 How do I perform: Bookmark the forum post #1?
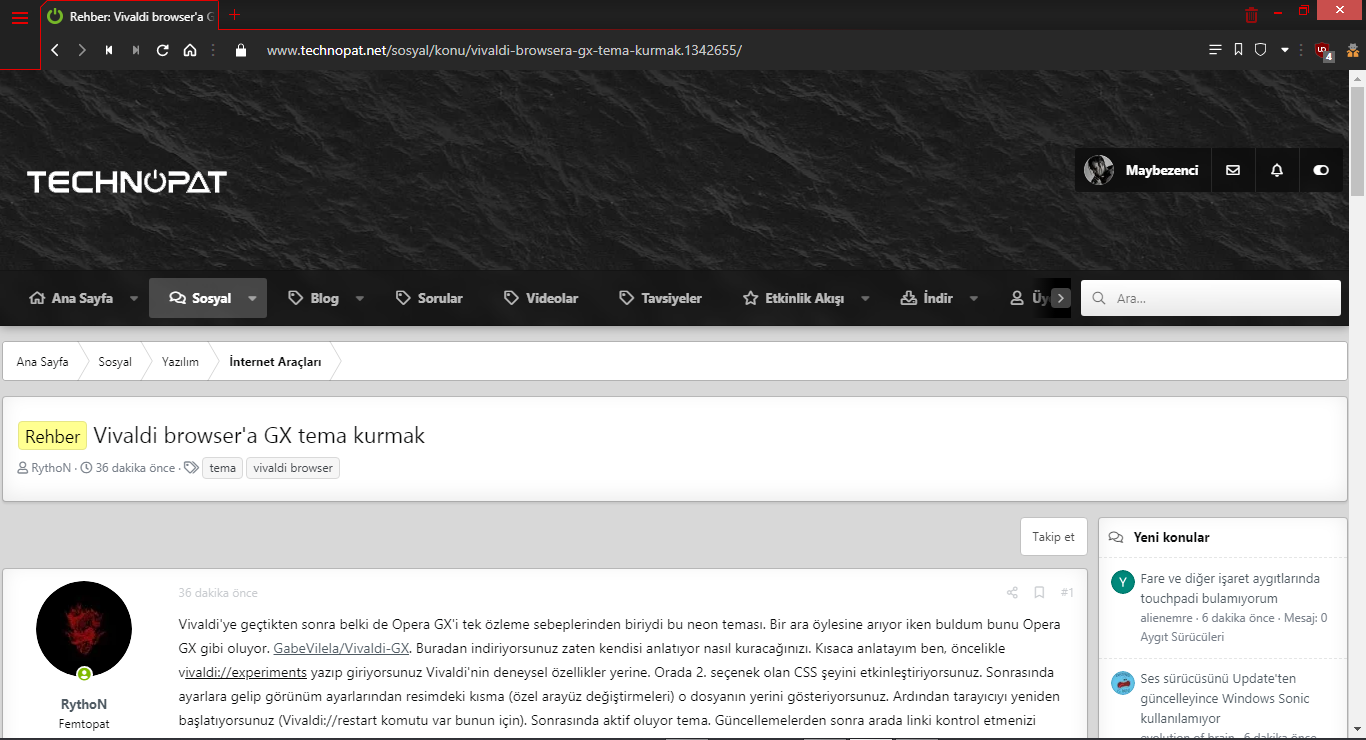click(1039, 593)
